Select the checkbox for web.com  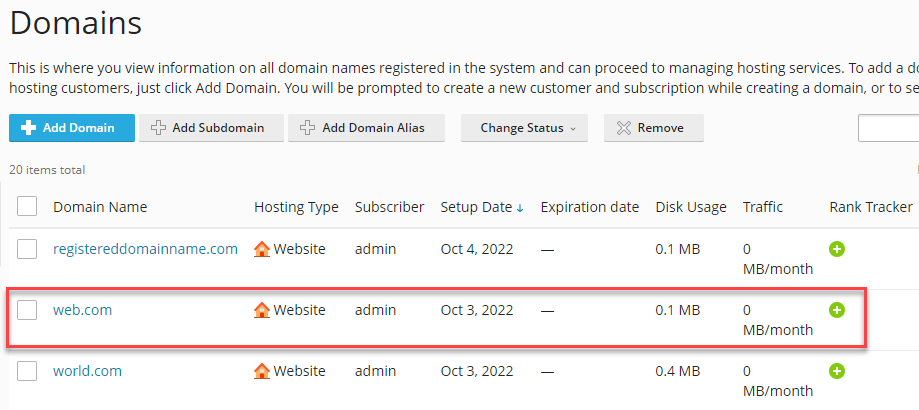click(x=28, y=310)
